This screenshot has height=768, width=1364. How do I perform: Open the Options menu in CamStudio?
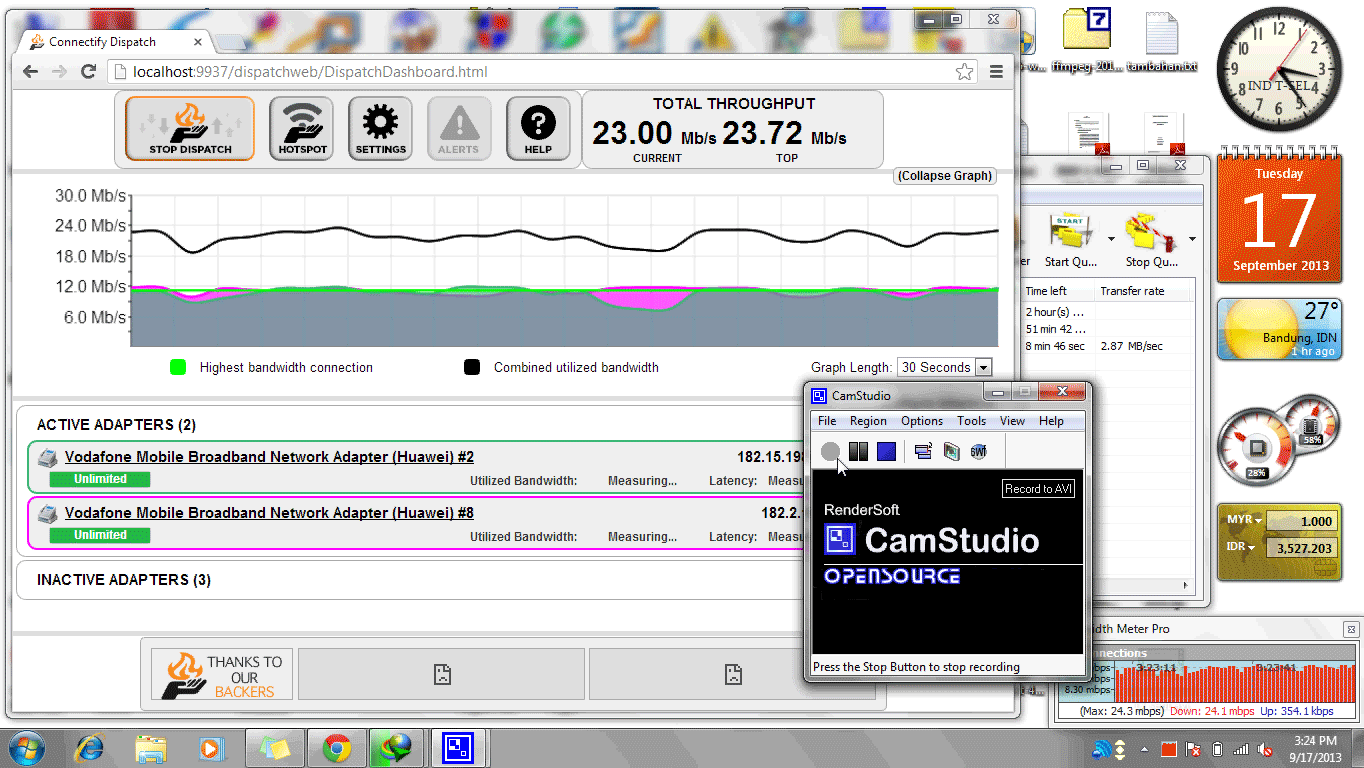coord(921,421)
